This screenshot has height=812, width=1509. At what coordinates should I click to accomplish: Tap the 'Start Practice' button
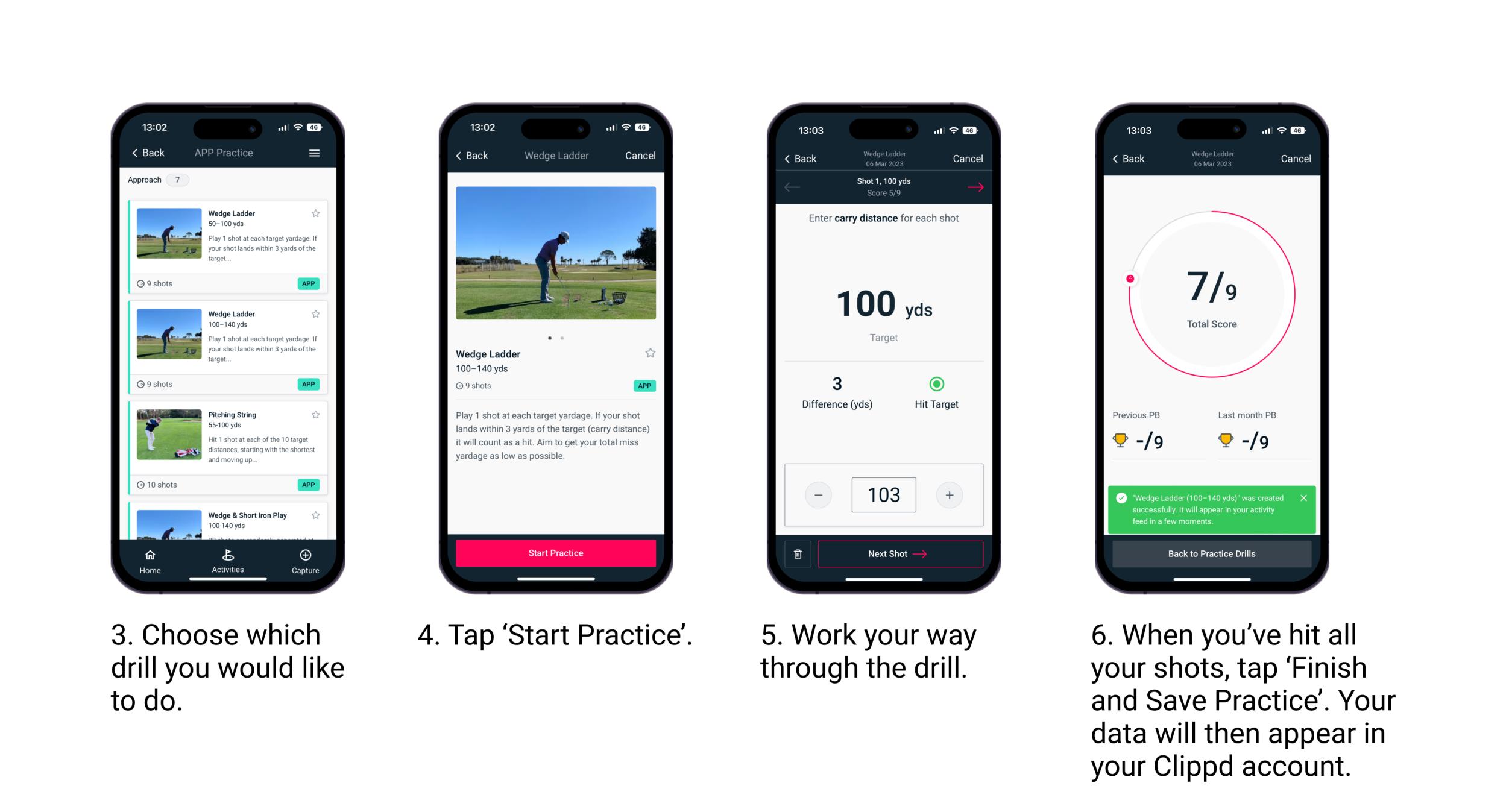tap(557, 553)
